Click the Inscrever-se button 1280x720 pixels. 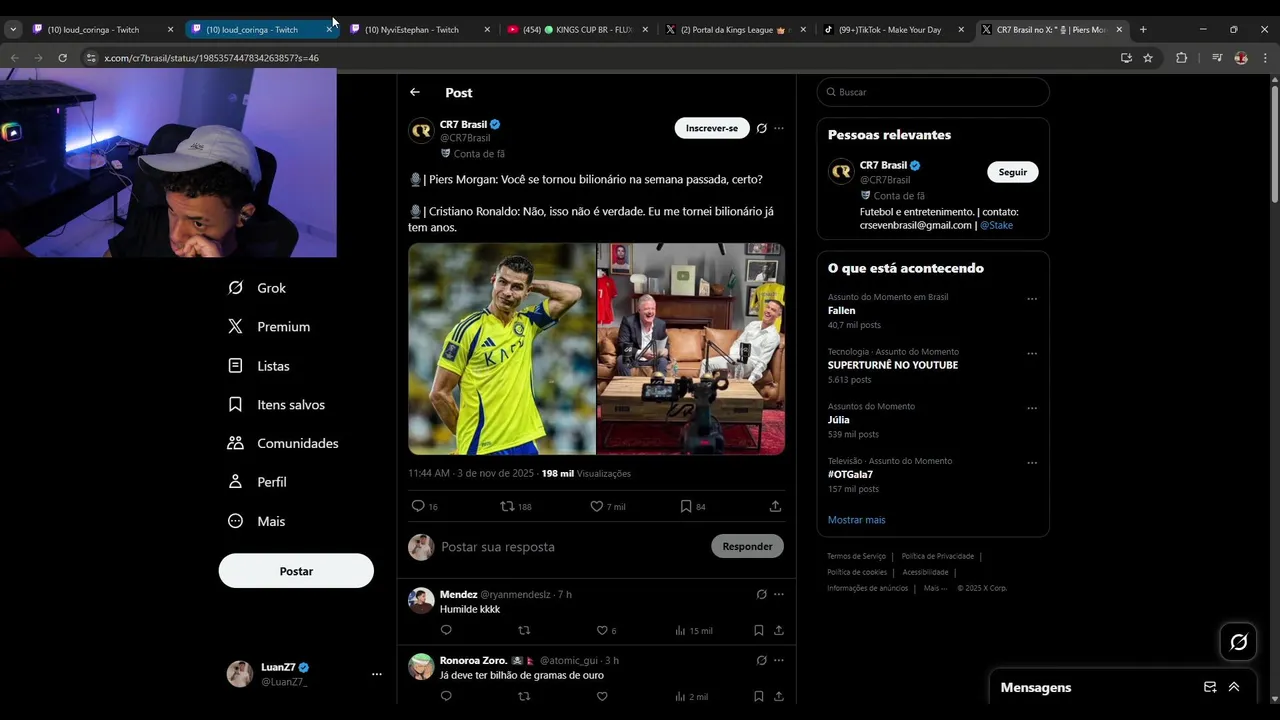[x=712, y=128]
